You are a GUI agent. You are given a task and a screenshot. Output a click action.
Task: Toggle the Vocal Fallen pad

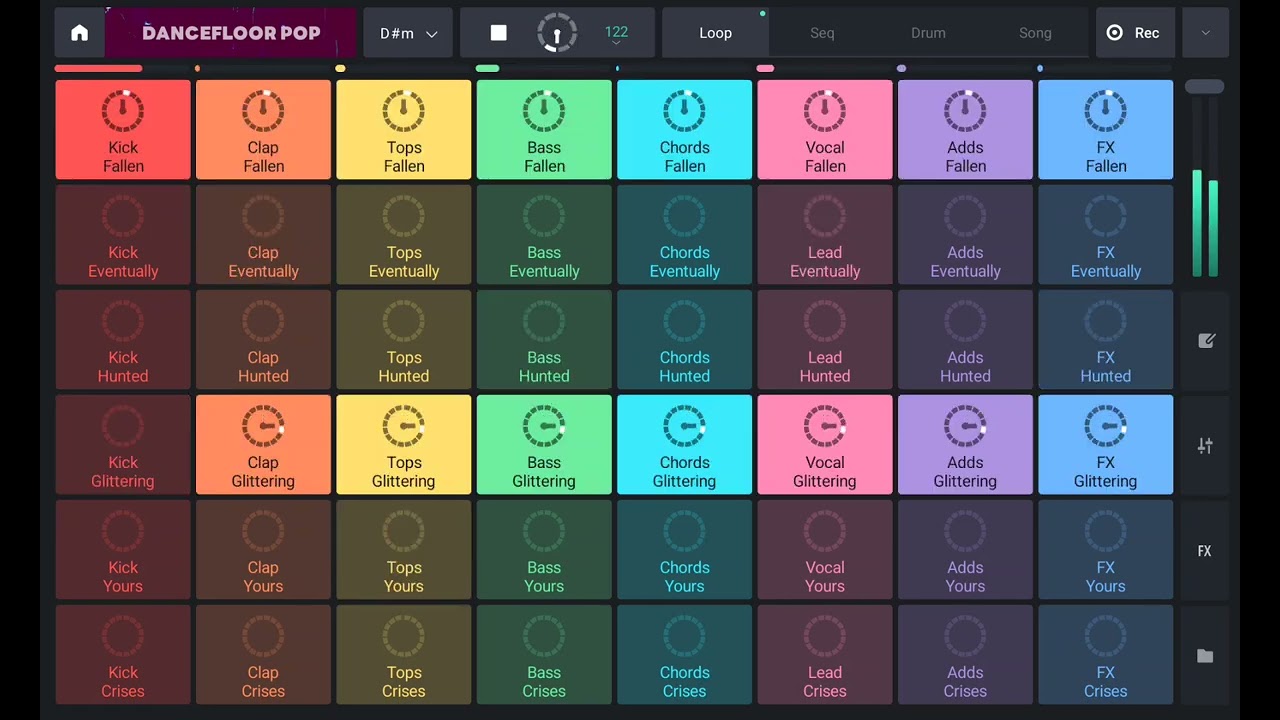(825, 130)
